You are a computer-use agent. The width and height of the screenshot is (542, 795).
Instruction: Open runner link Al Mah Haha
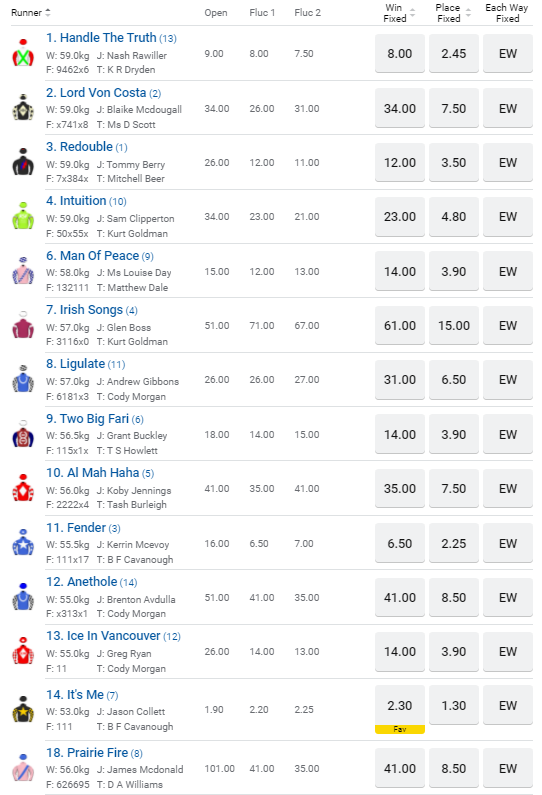click(92, 473)
